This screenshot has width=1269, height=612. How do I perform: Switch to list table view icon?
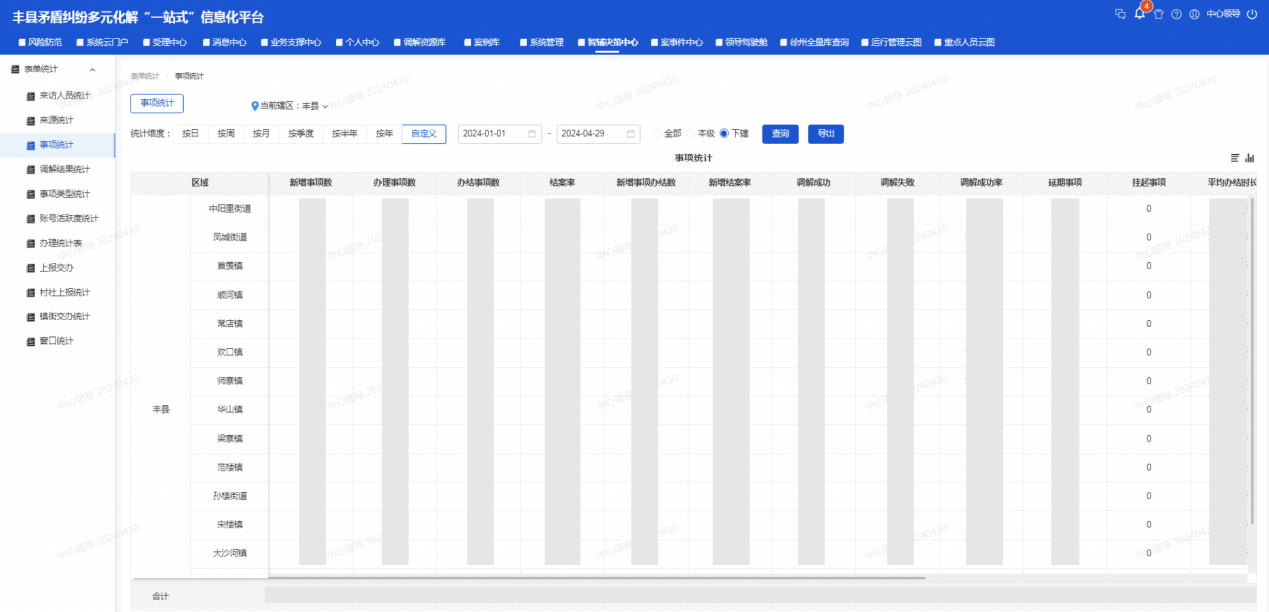pos(1235,158)
